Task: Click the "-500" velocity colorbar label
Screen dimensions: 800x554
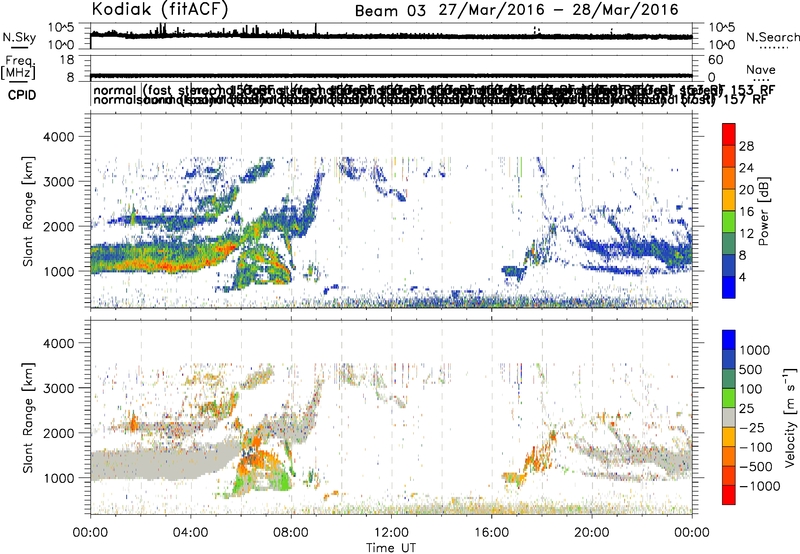Action: click(x=756, y=467)
